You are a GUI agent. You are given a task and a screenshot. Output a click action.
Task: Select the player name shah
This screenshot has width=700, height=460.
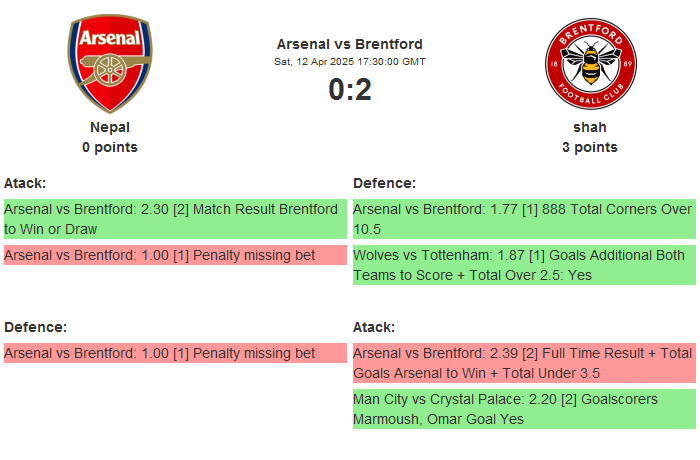point(590,127)
